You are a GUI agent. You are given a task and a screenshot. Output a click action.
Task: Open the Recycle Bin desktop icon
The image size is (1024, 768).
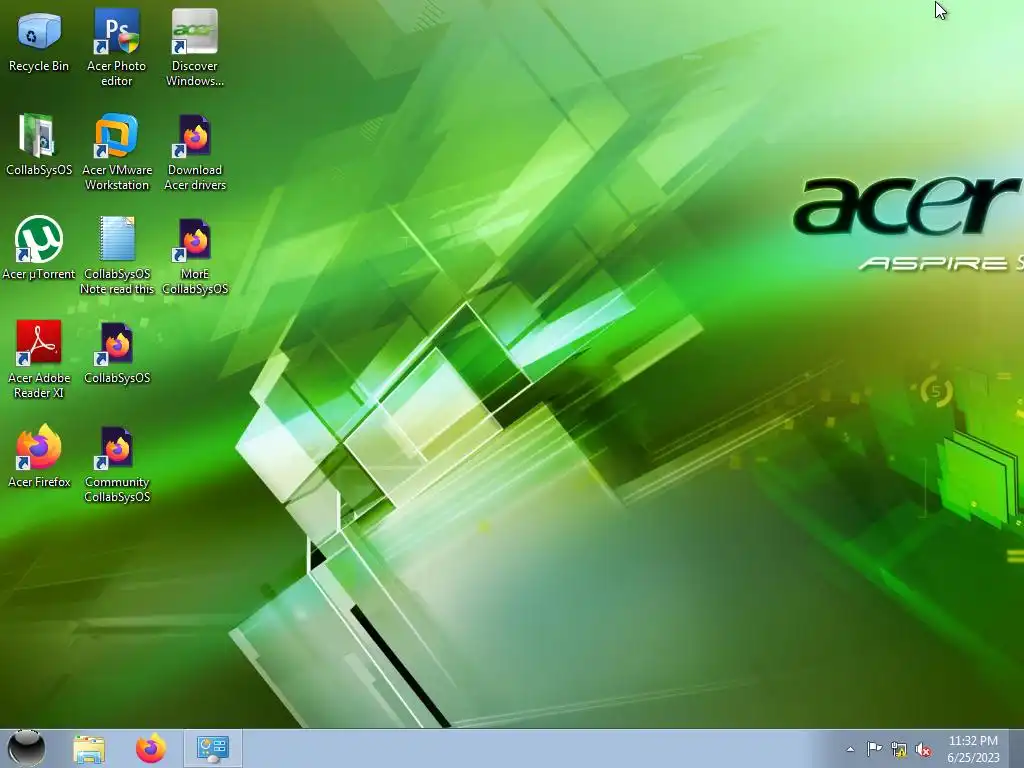click(39, 40)
